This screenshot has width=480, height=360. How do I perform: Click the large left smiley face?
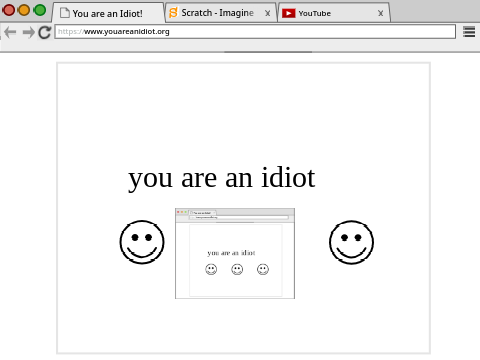tap(142, 242)
